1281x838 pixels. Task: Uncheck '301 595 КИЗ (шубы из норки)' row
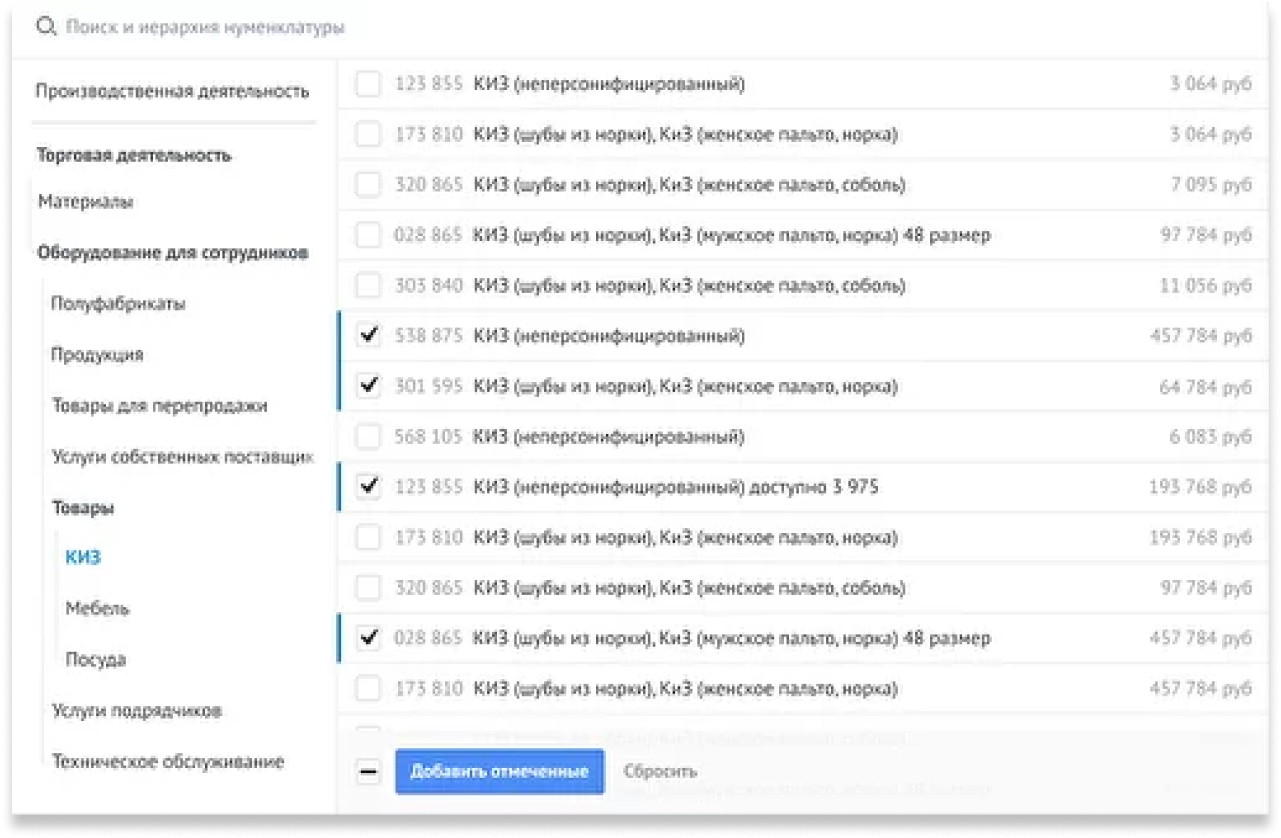click(368, 386)
